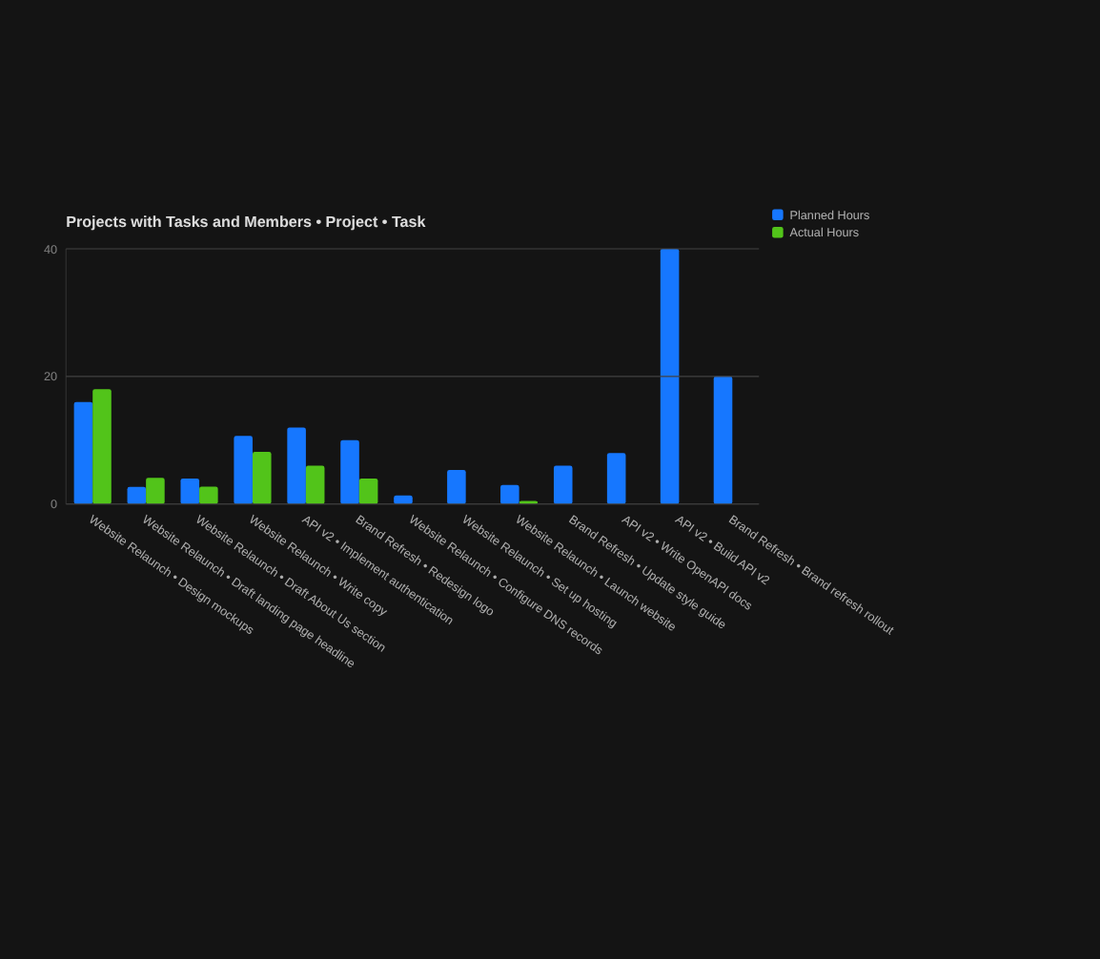The height and width of the screenshot is (959, 1100).
Task: Click the blue bar for Configure DNS records
Action: click(x=403, y=499)
